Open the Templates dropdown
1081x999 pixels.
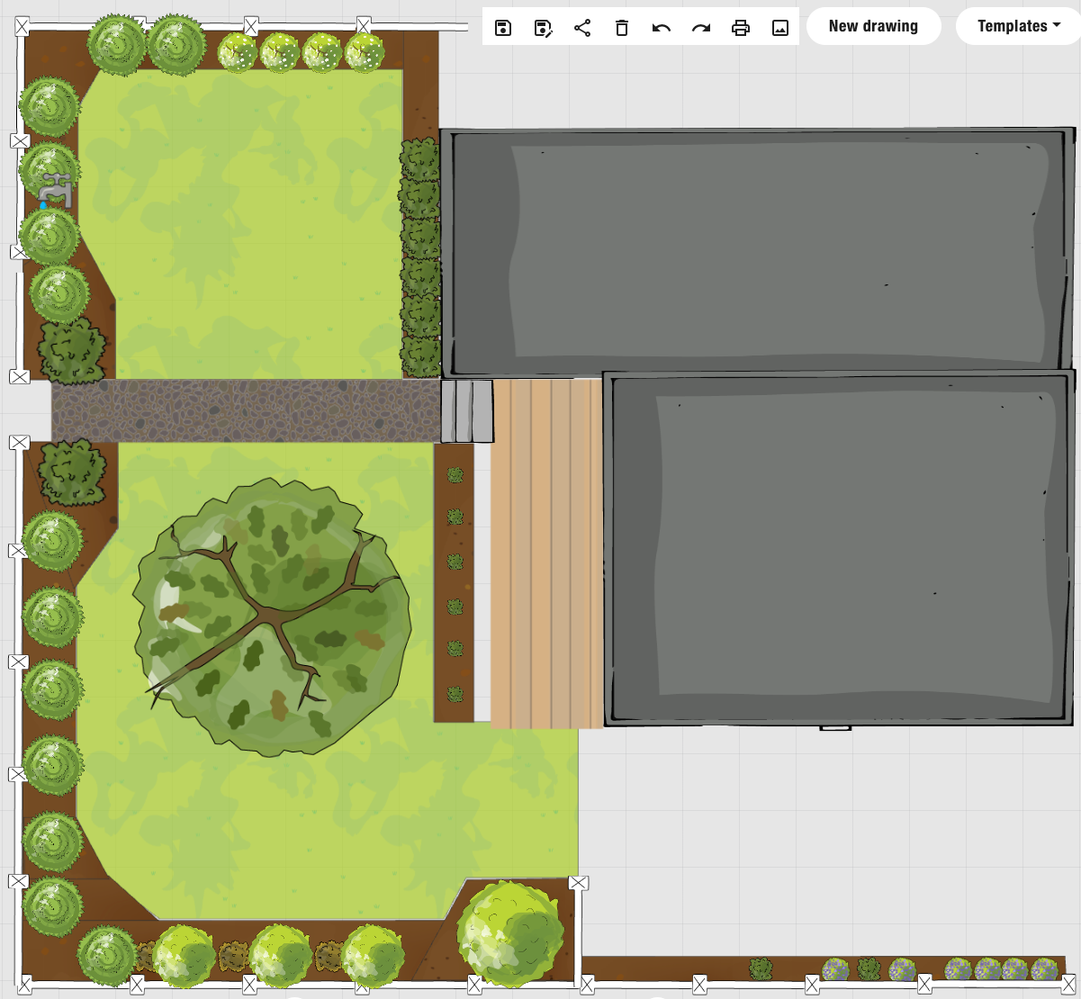[x=1016, y=27]
